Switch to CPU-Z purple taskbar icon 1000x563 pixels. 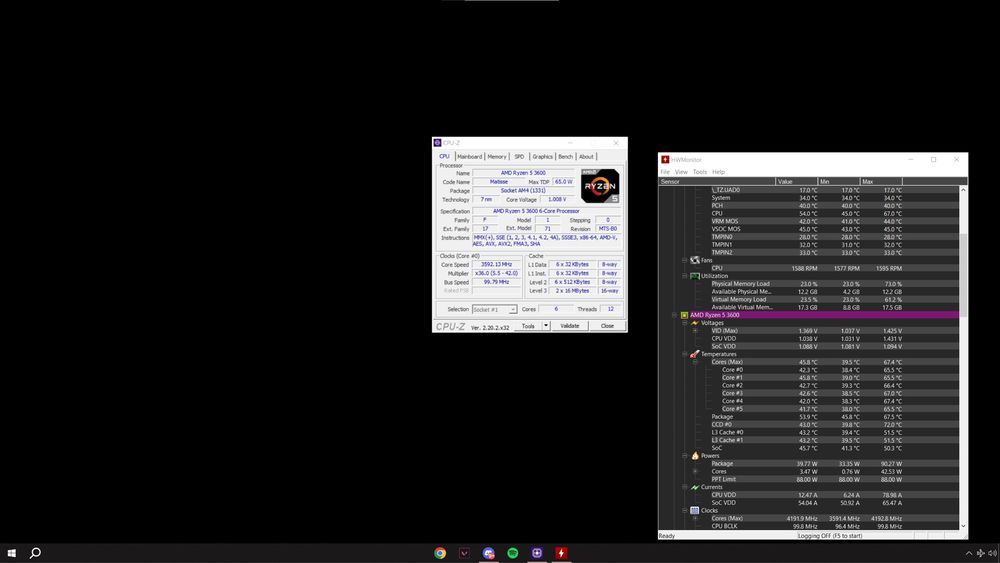click(x=537, y=553)
